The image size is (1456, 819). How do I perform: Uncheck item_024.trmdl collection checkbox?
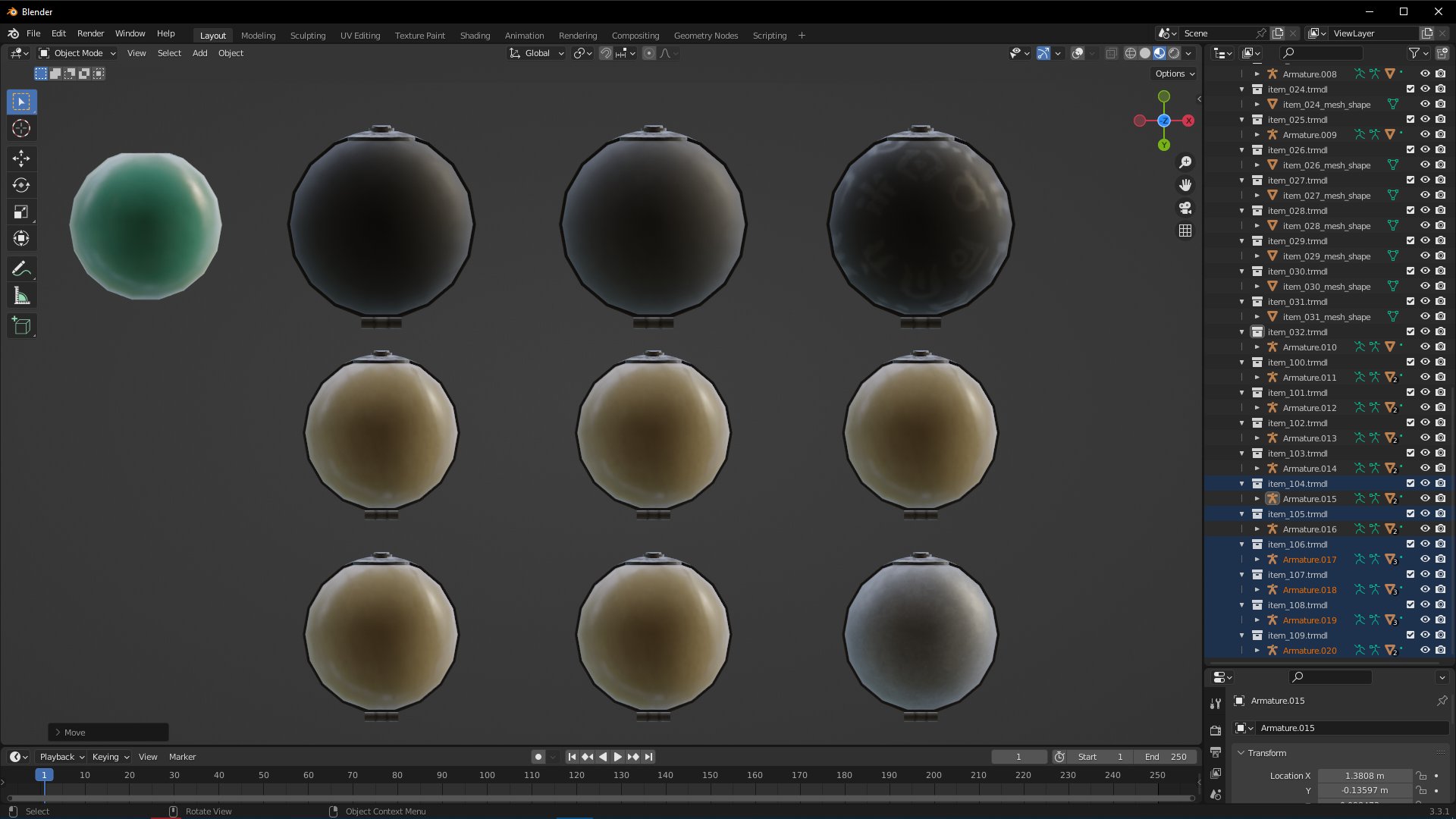(1410, 89)
